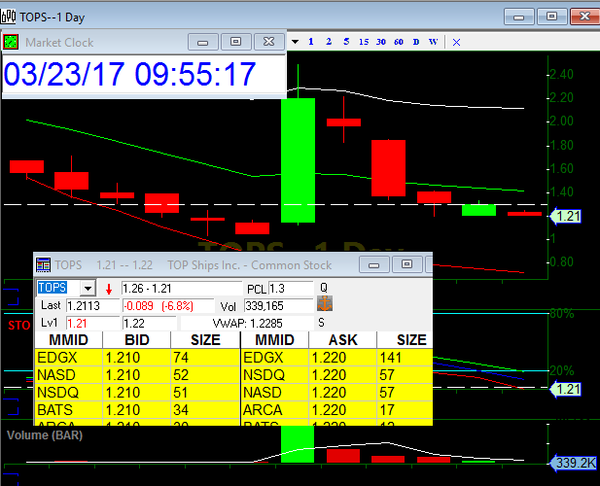Screen dimensions: 600x486
Task: Switch chart to Weekly (W) timeframe
Action: [433, 42]
